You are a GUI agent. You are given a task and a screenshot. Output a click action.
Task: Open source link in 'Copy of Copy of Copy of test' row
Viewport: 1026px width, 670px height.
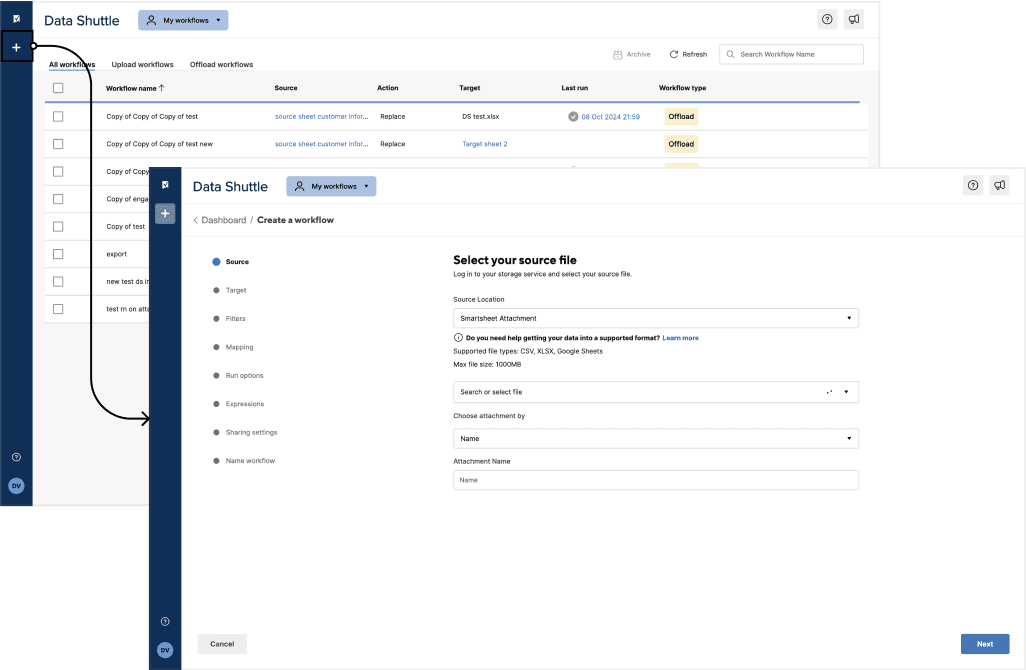click(x=321, y=116)
